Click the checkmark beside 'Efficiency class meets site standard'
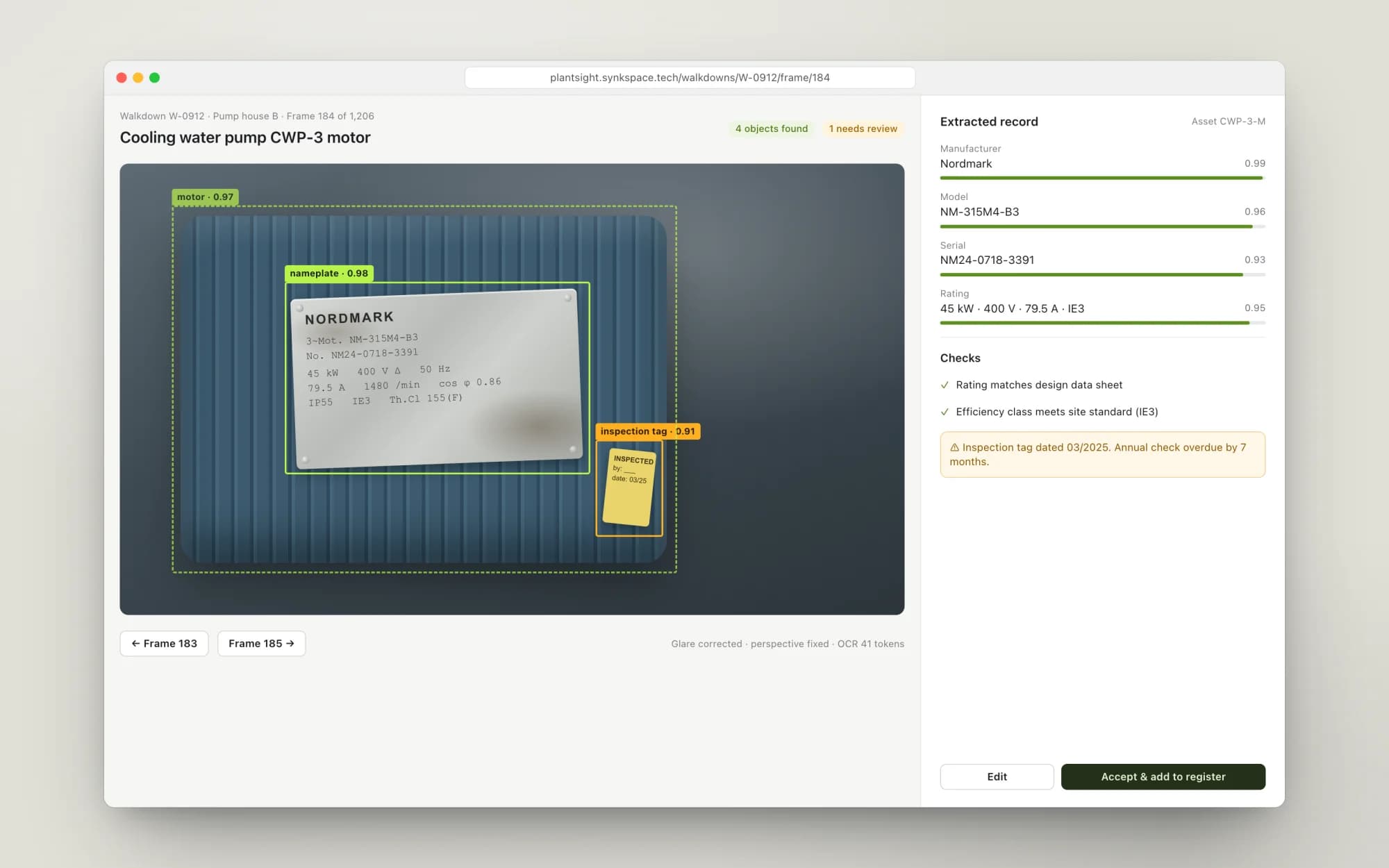This screenshot has width=1389, height=868. (x=945, y=412)
